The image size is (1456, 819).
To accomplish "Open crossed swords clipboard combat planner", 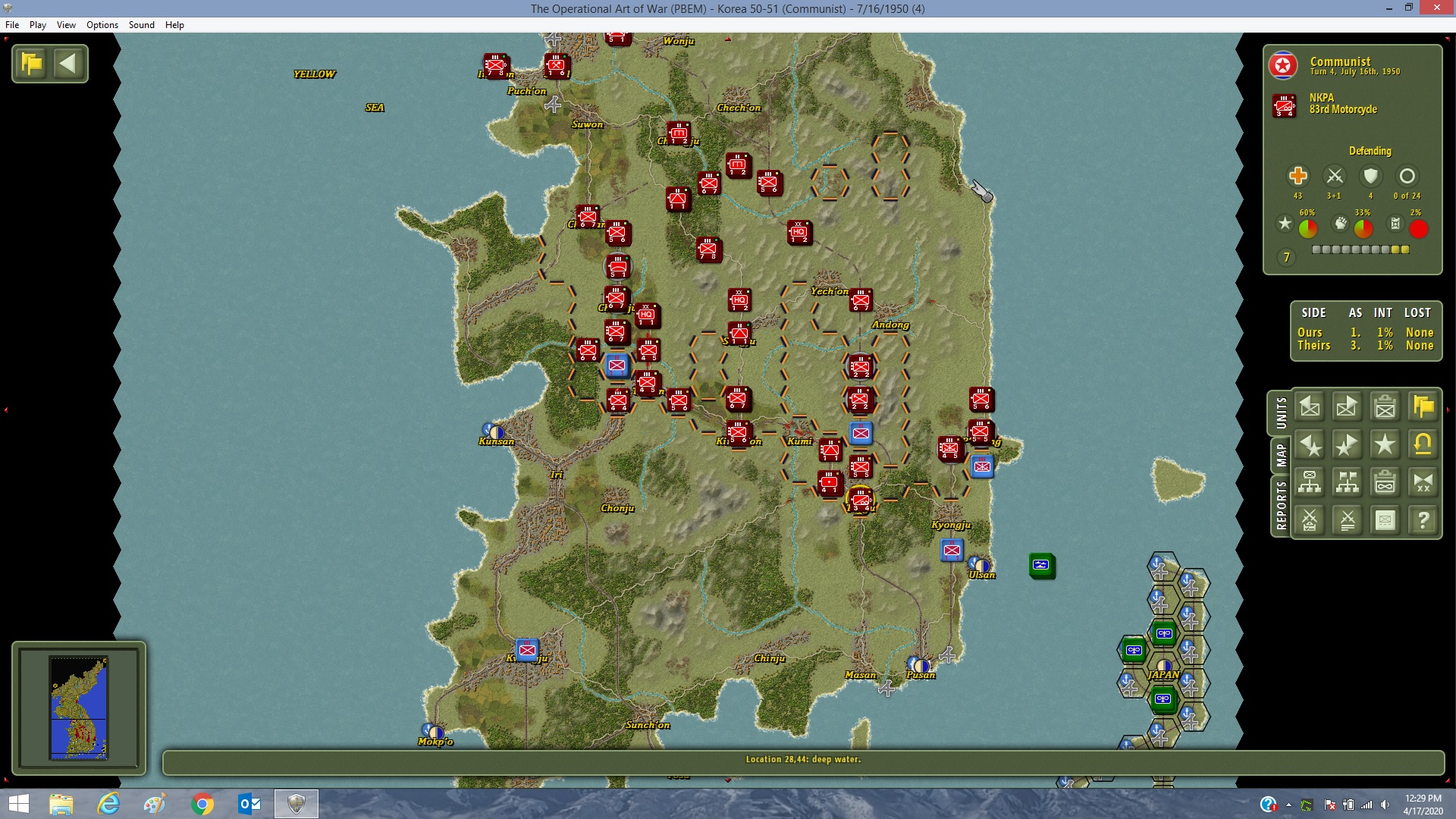I will point(1310,521).
